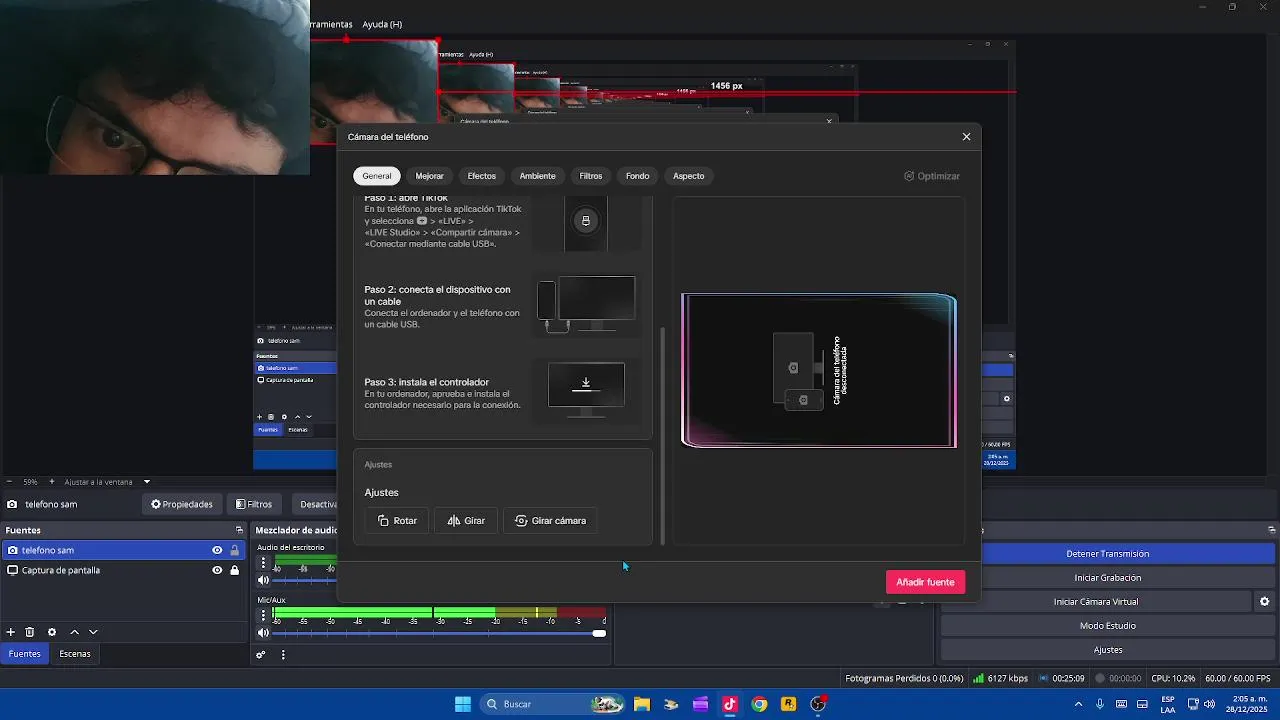Open advanced audio properties gears icon
The width and height of the screenshot is (1280, 720).
(x=261, y=655)
